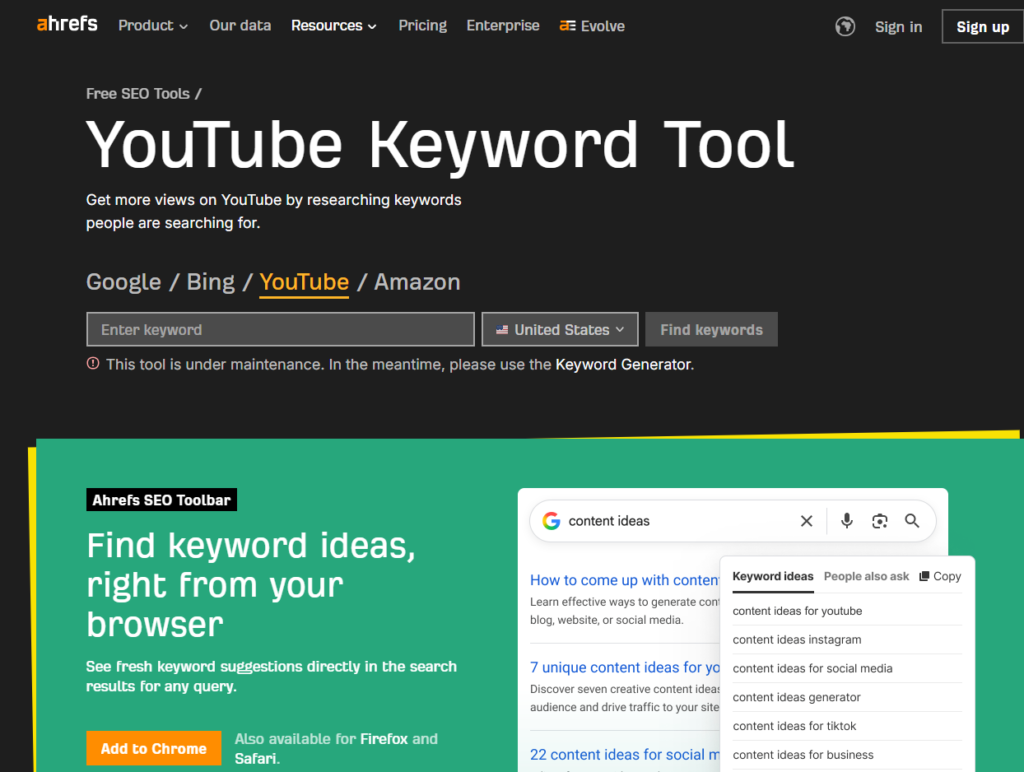Click the Enter keyword input field
Viewport: 1024px width, 772px height.
280,330
